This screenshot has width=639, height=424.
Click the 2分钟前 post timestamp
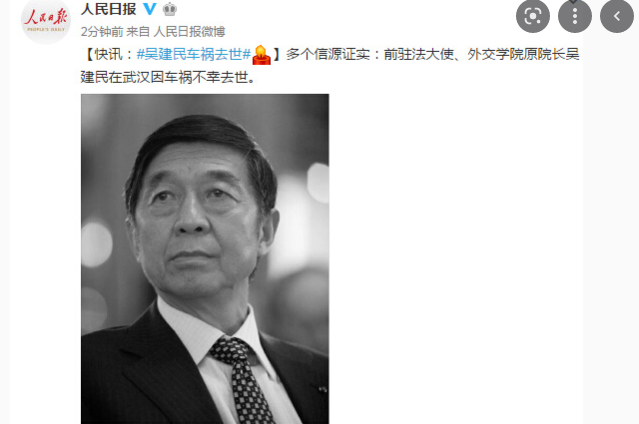pyautogui.click(x=101, y=31)
